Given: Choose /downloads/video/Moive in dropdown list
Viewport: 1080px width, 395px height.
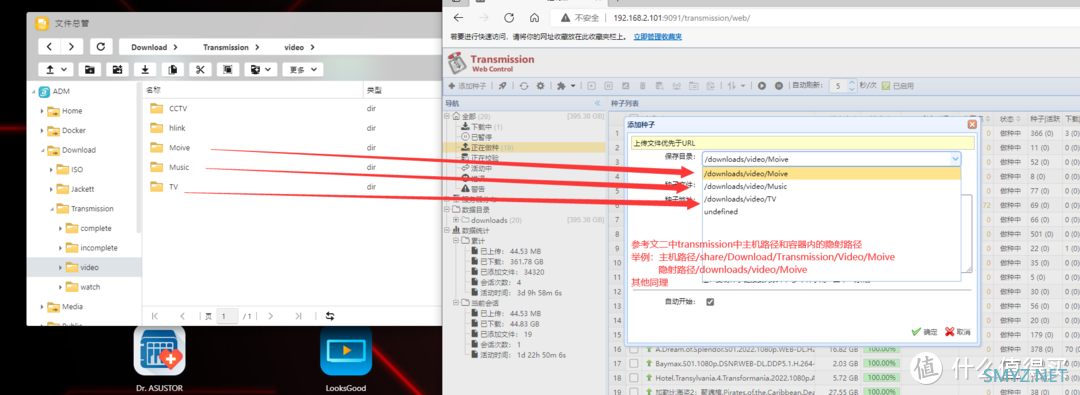Looking at the screenshot, I should pos(831,174).
